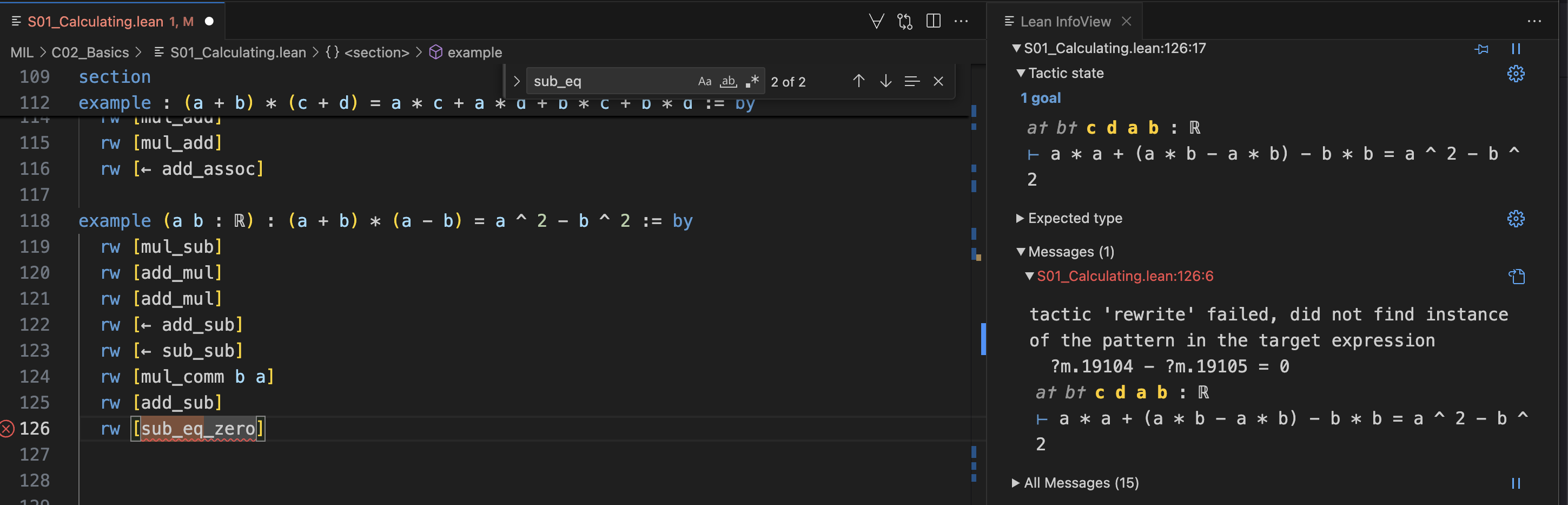Toggle Match Case in find
Viewport: 1568px width, 505px height.
pyautogui.click(x=704, y=81)
